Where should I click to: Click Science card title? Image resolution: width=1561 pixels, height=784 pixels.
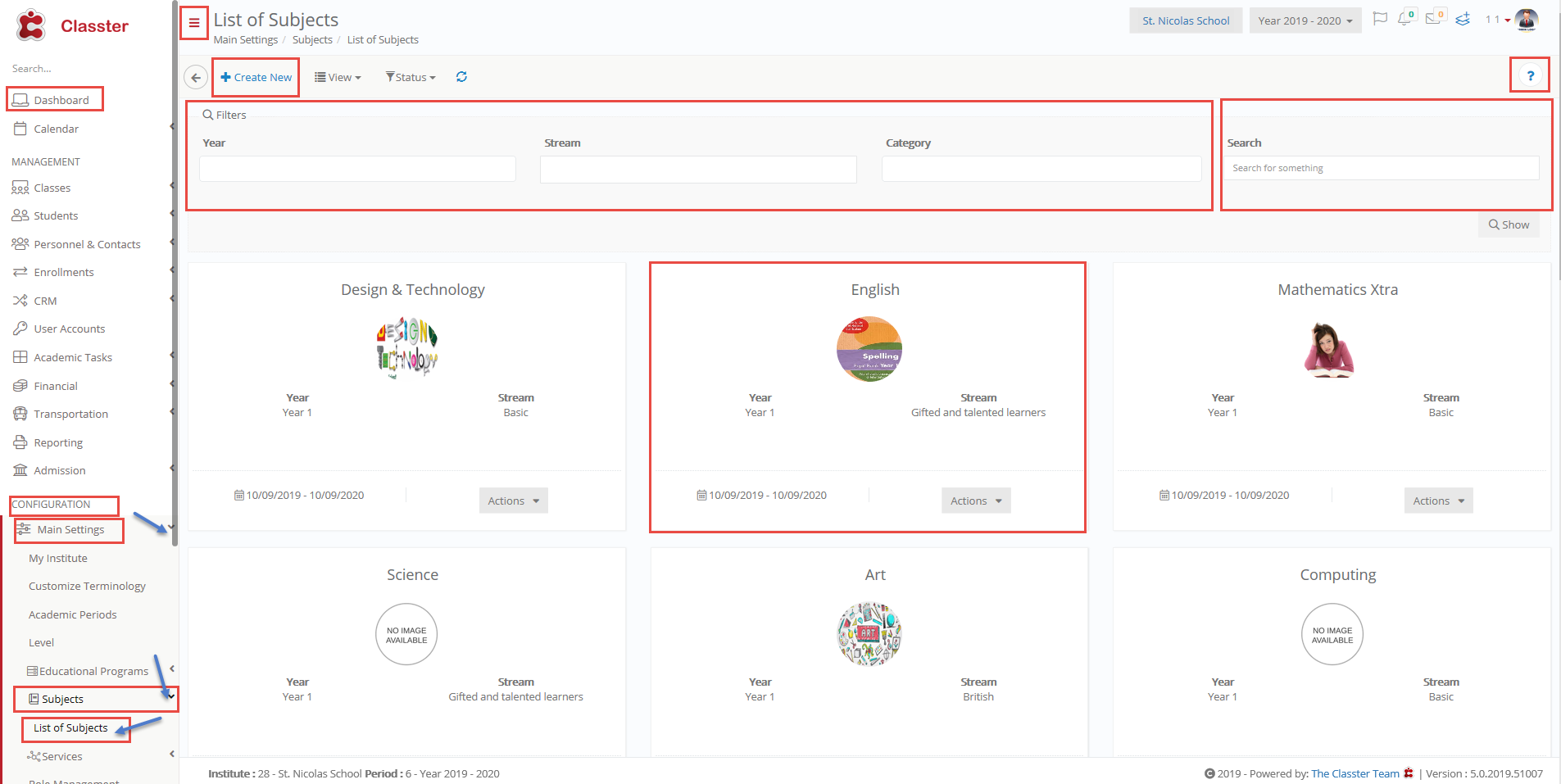click(412, 574)
